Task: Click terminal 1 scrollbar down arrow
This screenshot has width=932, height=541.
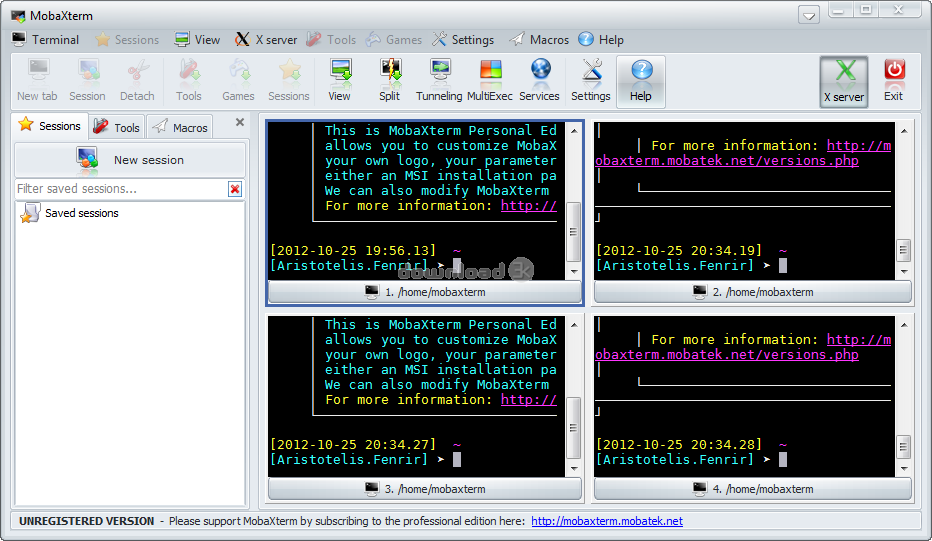Action: pyautogui.click(x=574, y=272)
